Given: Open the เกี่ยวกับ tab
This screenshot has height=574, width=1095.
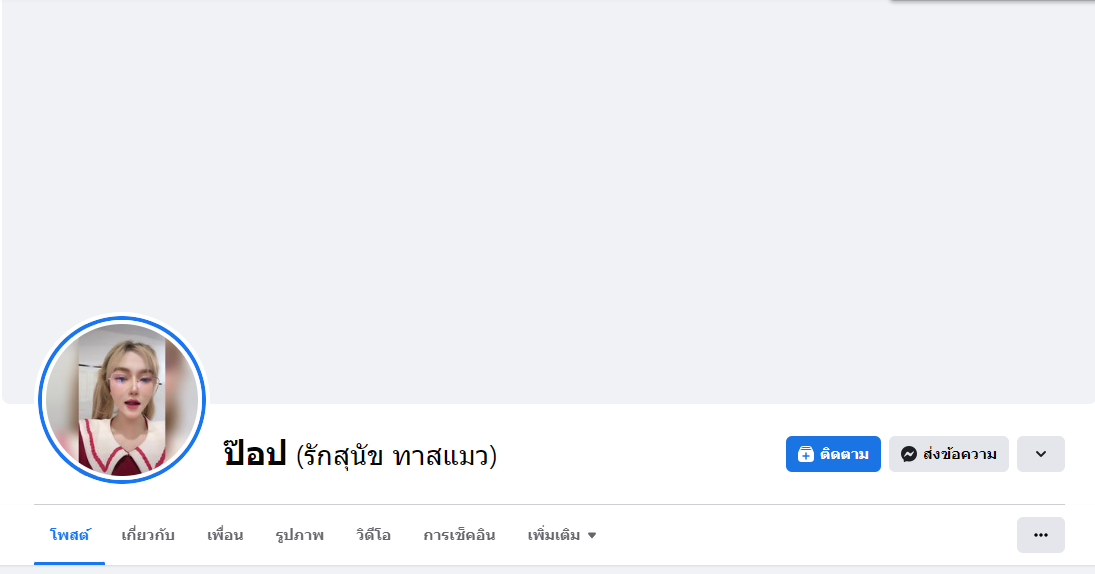Looking at the screenshot, I should point(148,535).
